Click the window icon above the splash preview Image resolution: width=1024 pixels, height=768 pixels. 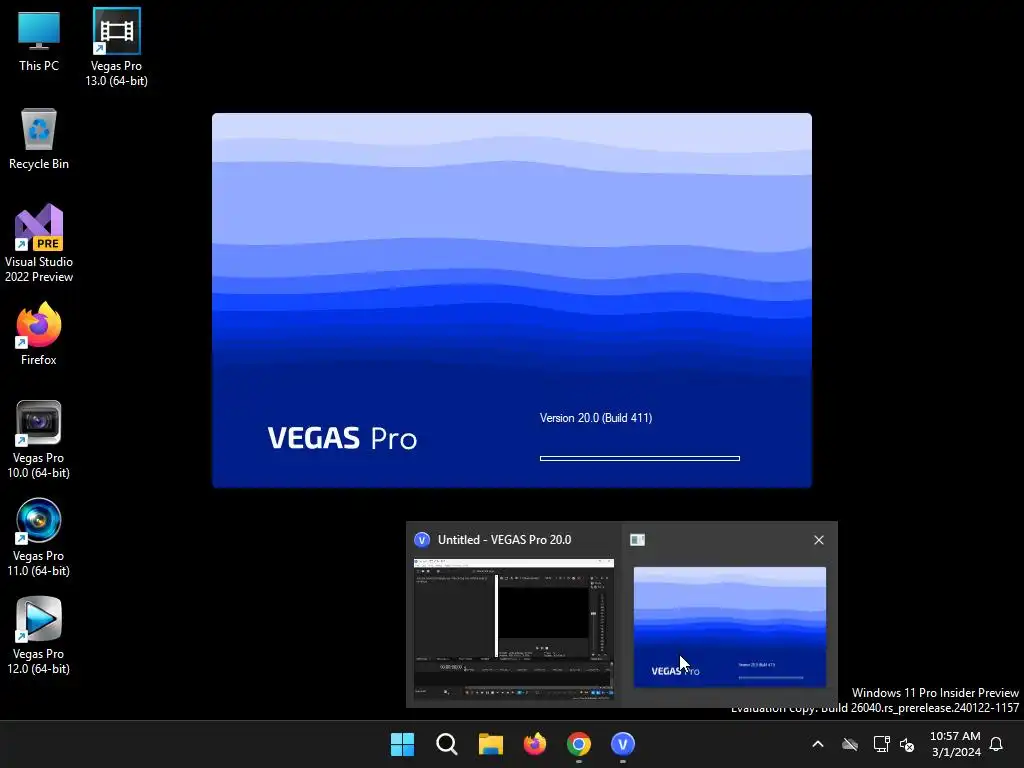coord(637,540)
